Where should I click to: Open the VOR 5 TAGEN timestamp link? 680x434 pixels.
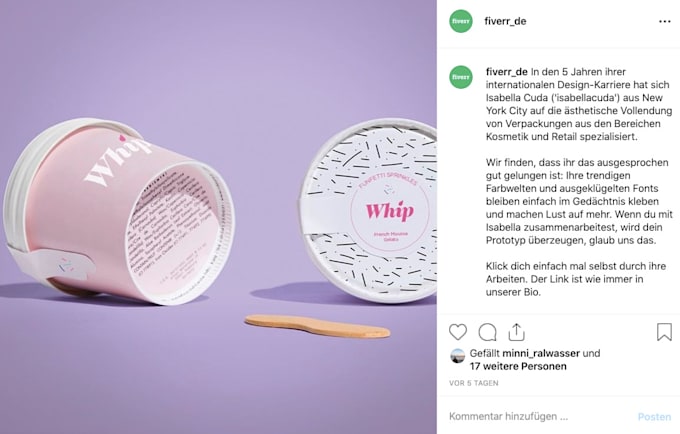click(x=474, y=383)
